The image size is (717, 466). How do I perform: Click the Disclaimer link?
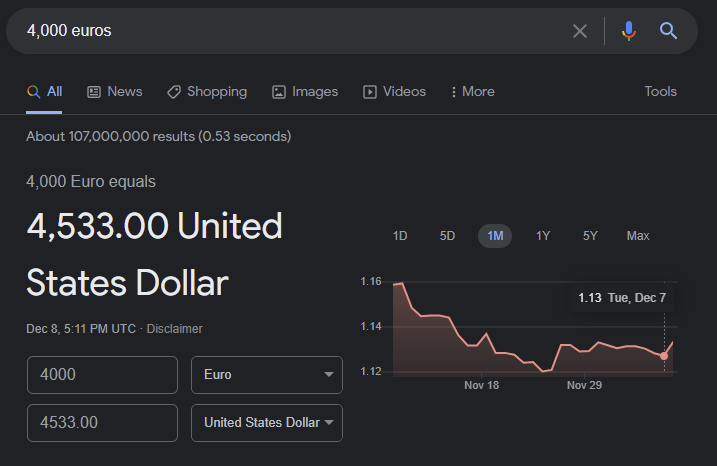[175, 328]
